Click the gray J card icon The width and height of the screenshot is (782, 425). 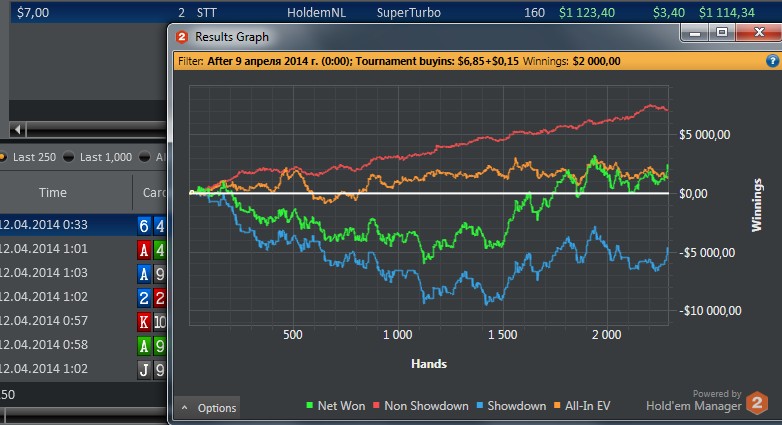[144, 370]
